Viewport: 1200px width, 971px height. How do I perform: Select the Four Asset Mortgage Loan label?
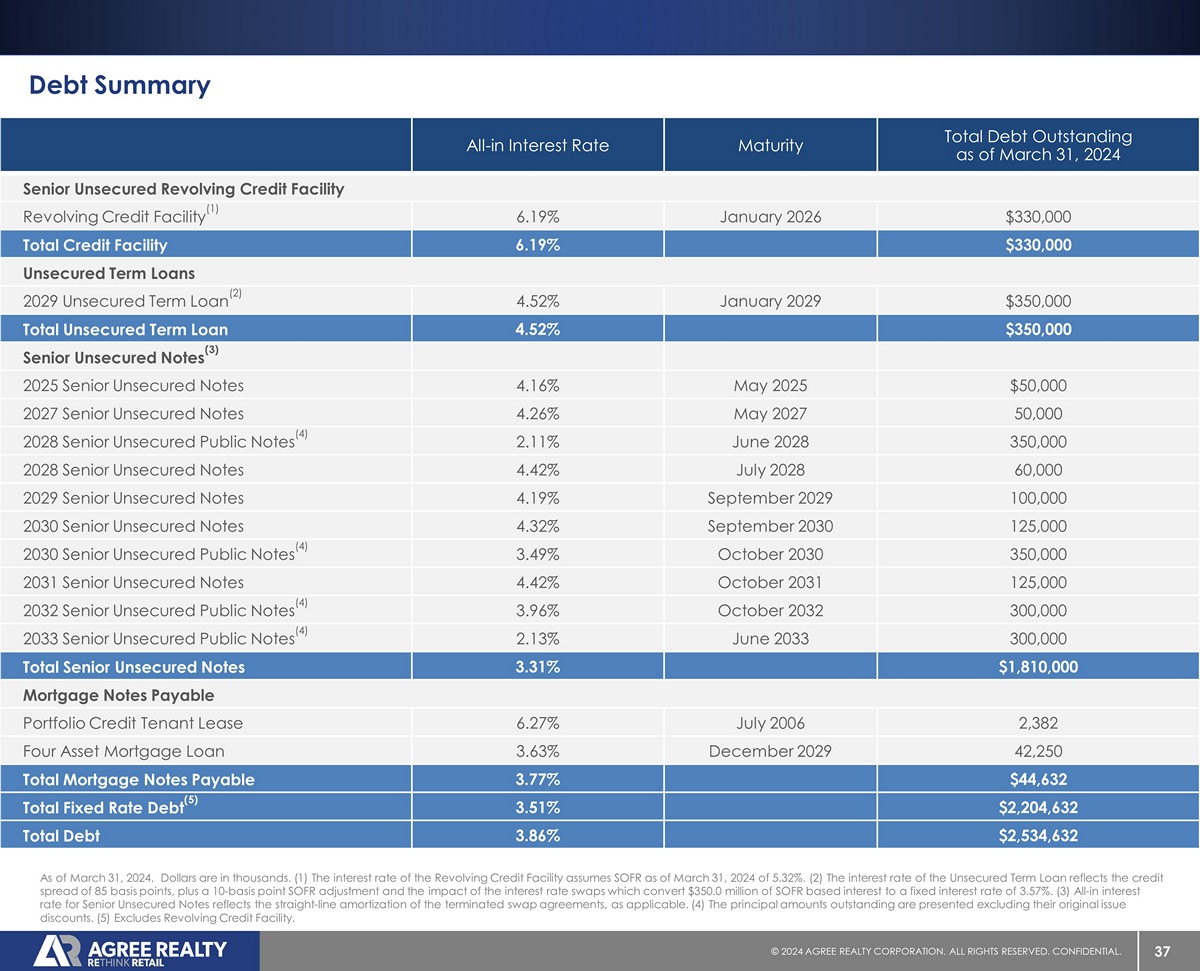click(x=123, y=751)
